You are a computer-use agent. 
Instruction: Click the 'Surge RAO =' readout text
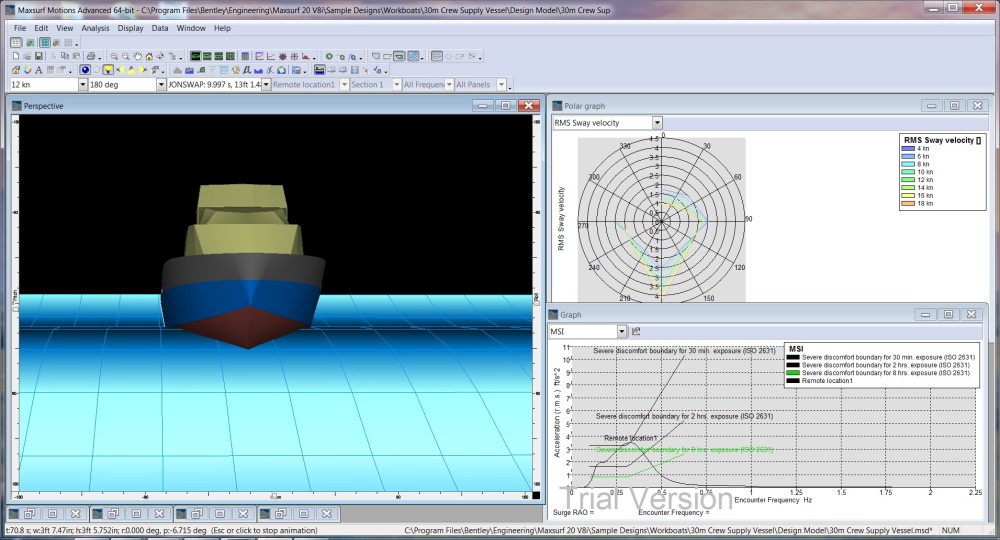[x=573, y=513]
